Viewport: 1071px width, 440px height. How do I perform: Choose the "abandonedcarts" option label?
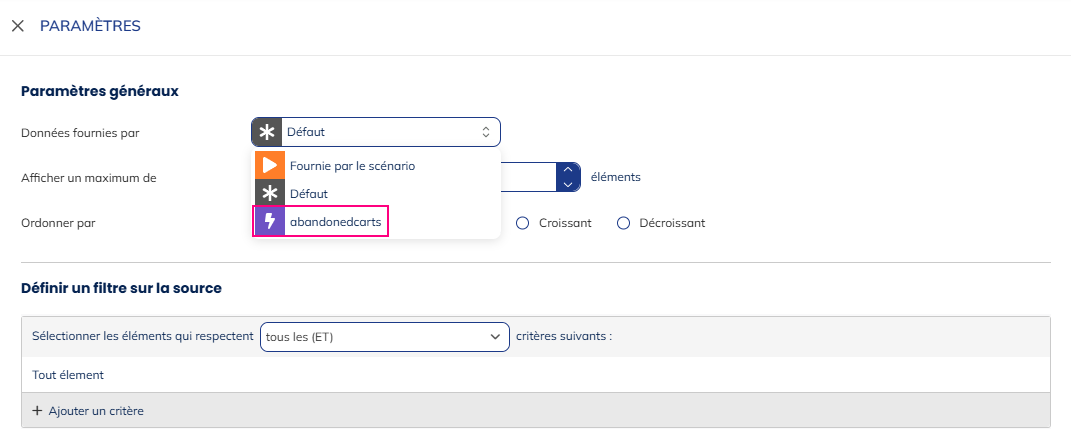point(335,221)
